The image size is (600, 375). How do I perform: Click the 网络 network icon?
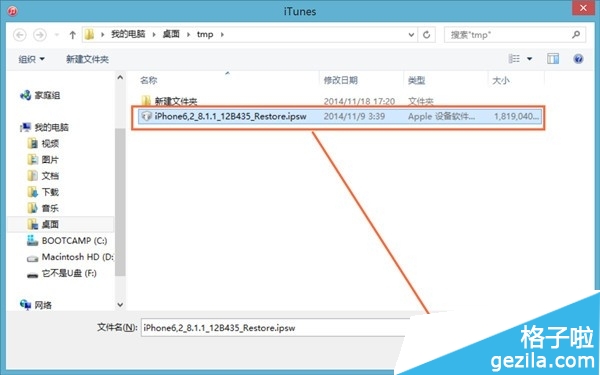[25, 305]
